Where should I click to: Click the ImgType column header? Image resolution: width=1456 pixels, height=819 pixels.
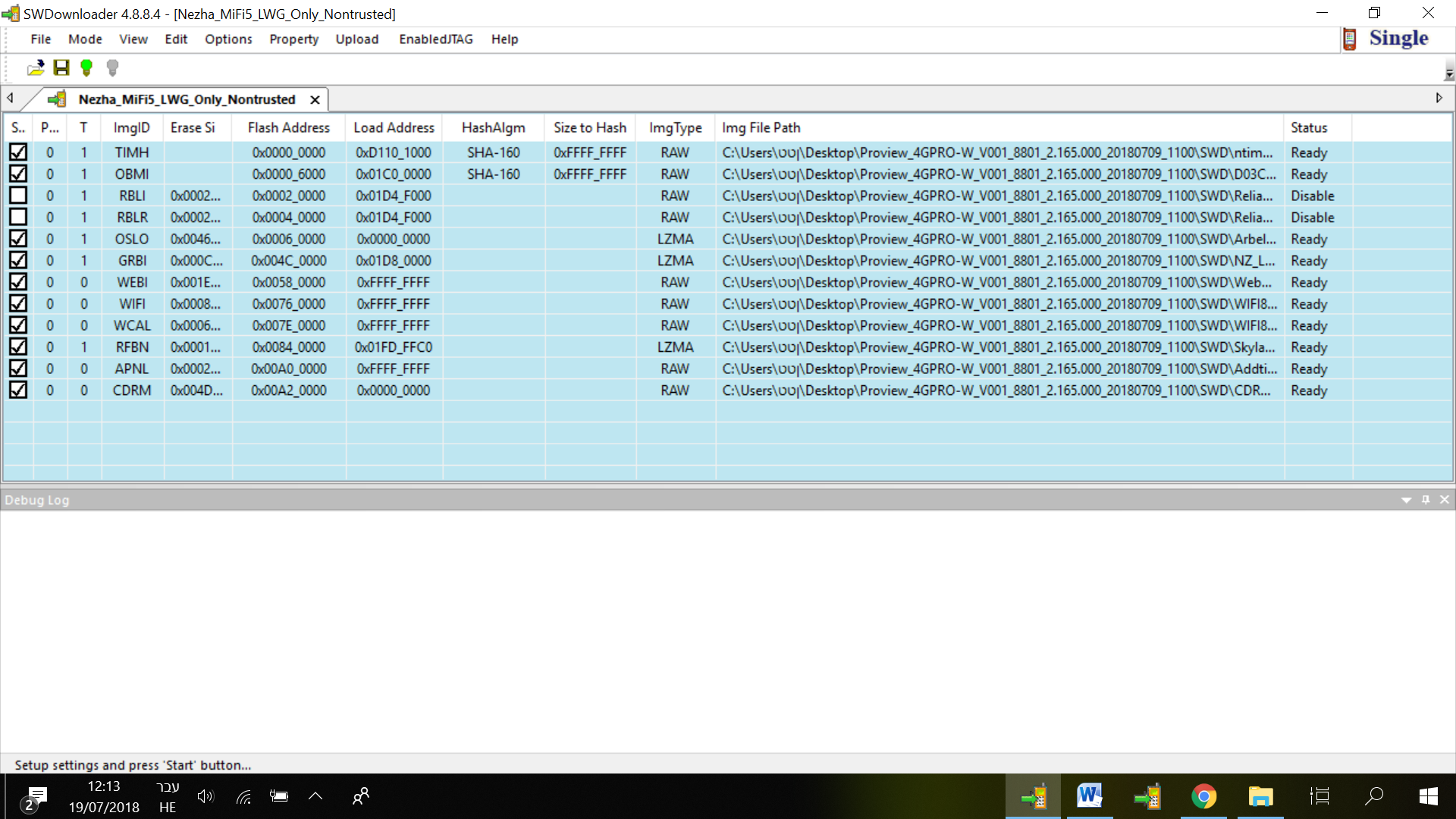(675, 128)
